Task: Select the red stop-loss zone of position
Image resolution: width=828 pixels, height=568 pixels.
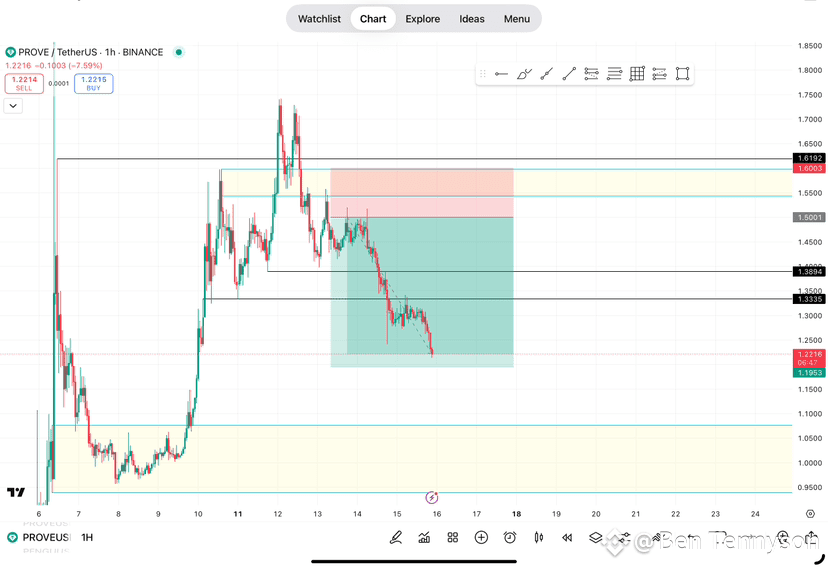Action: 422,193
